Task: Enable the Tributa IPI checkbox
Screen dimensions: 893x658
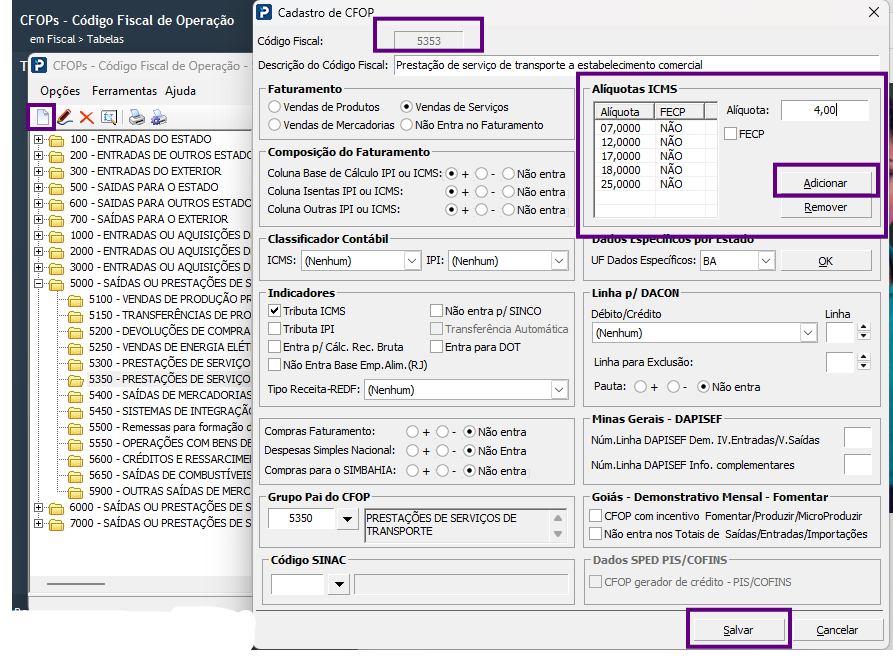Action: tap(275, 329)
